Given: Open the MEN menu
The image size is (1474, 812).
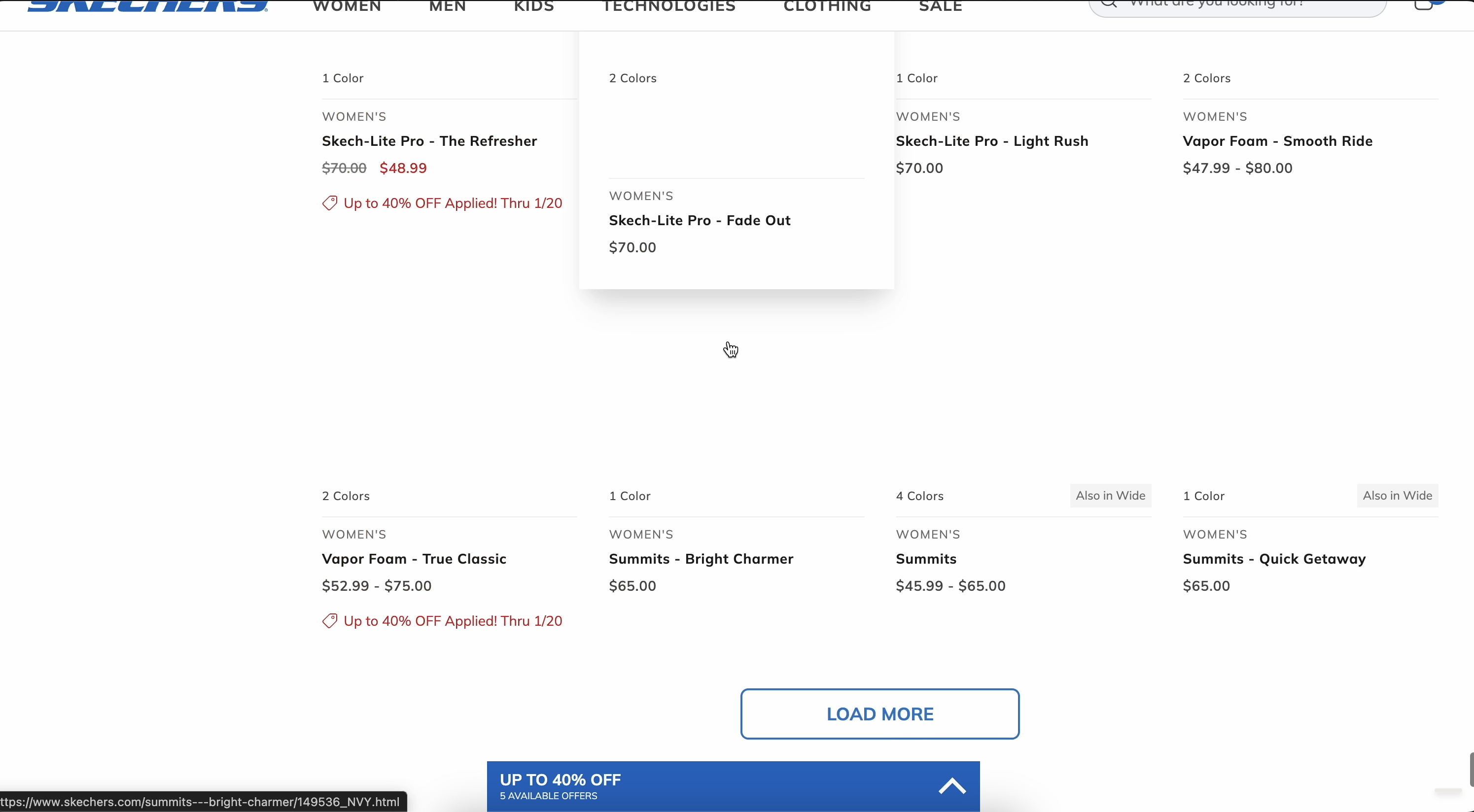Looking at the screenshot, I should coord(447,7).
